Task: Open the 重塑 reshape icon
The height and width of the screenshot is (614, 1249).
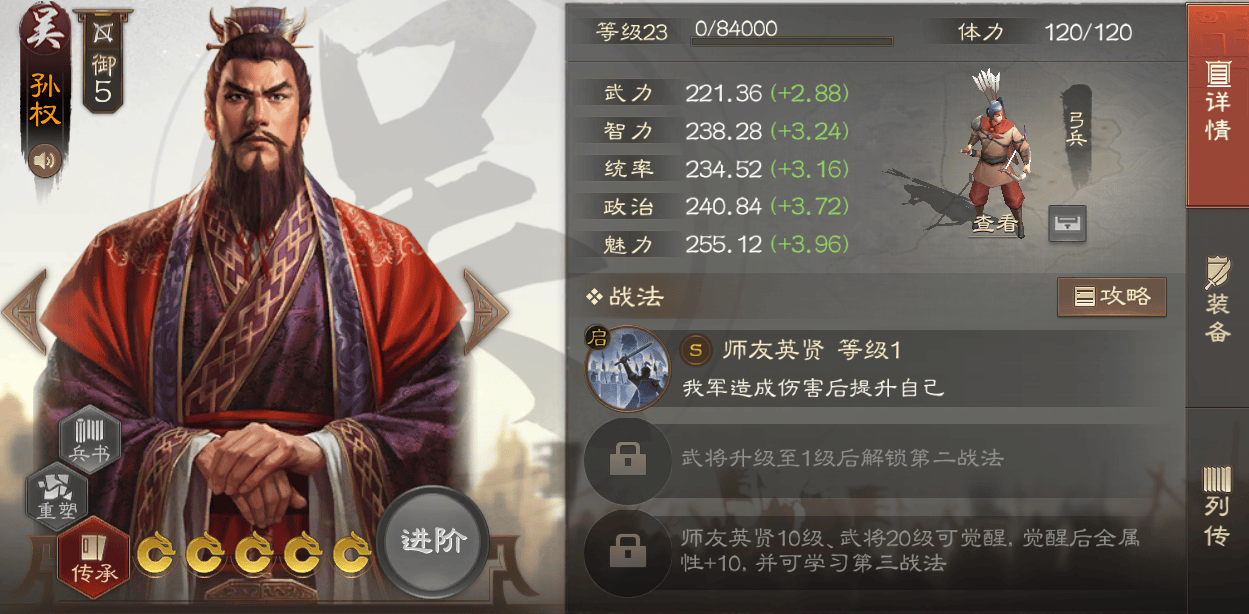Action: pyautogui.click(x=56, y=496)
